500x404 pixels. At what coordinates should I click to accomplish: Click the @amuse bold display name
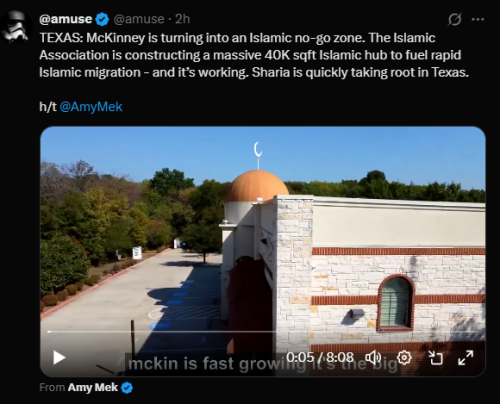click(x=65, y=19)
